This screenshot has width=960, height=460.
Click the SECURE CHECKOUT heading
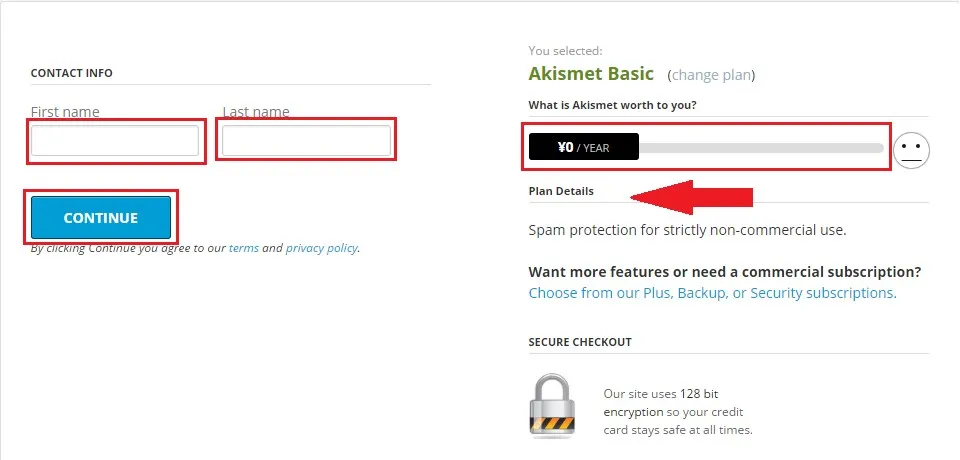coord(580,342)
